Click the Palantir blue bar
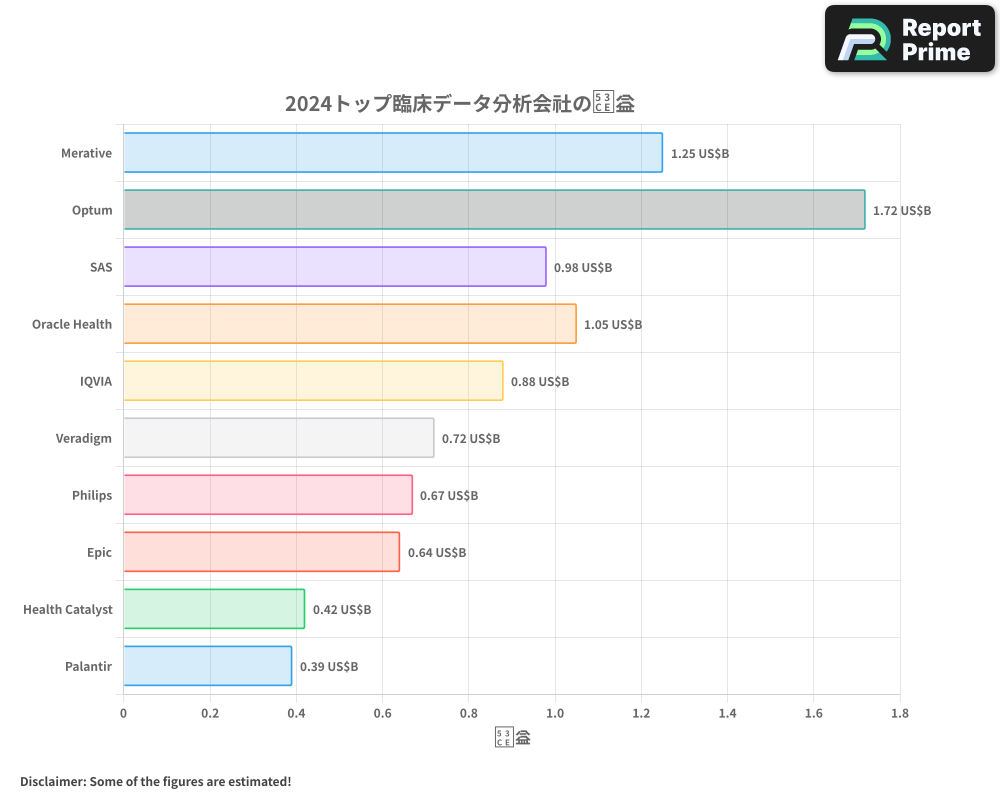This screenshot has width=1000, height=800. click(x=207, y=666)
